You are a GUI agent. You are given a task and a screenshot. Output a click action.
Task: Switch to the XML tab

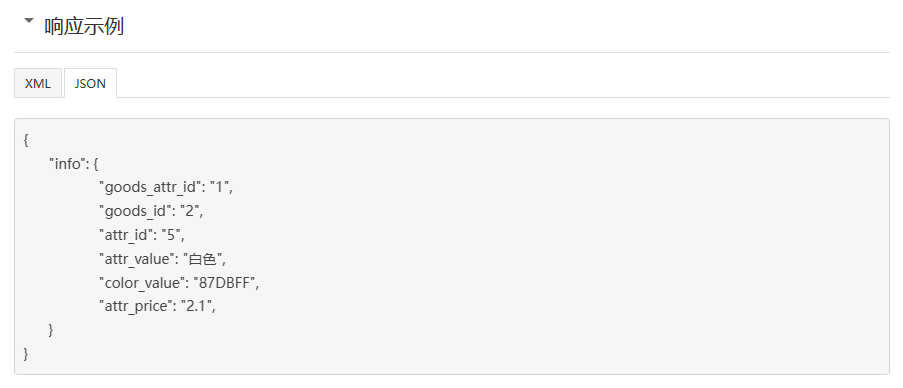pos(38,83)
